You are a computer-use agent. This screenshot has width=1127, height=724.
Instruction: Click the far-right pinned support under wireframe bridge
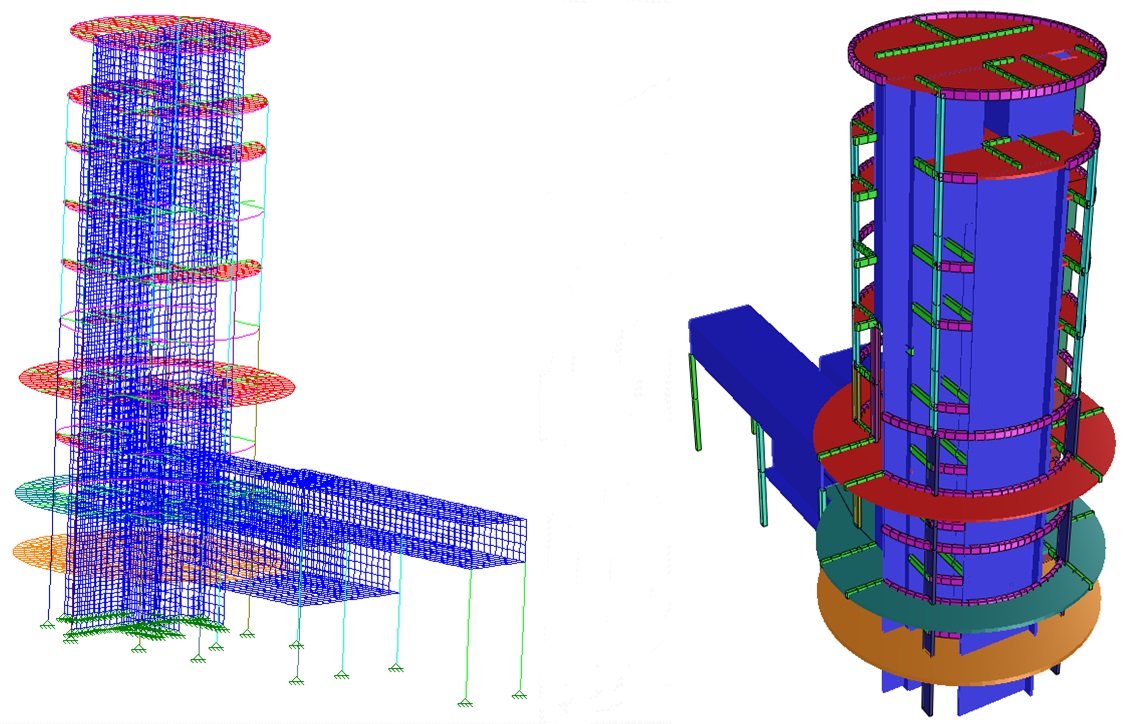point(518,694)
